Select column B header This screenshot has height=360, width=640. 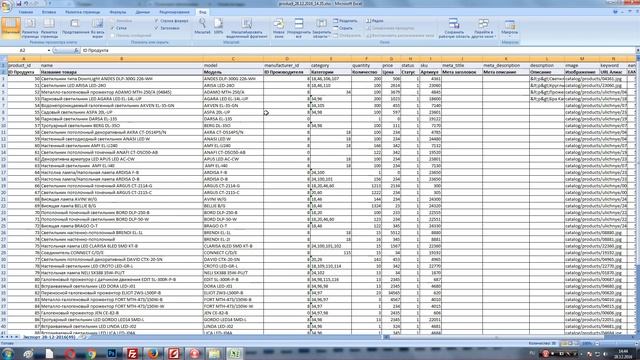[121, 59]
